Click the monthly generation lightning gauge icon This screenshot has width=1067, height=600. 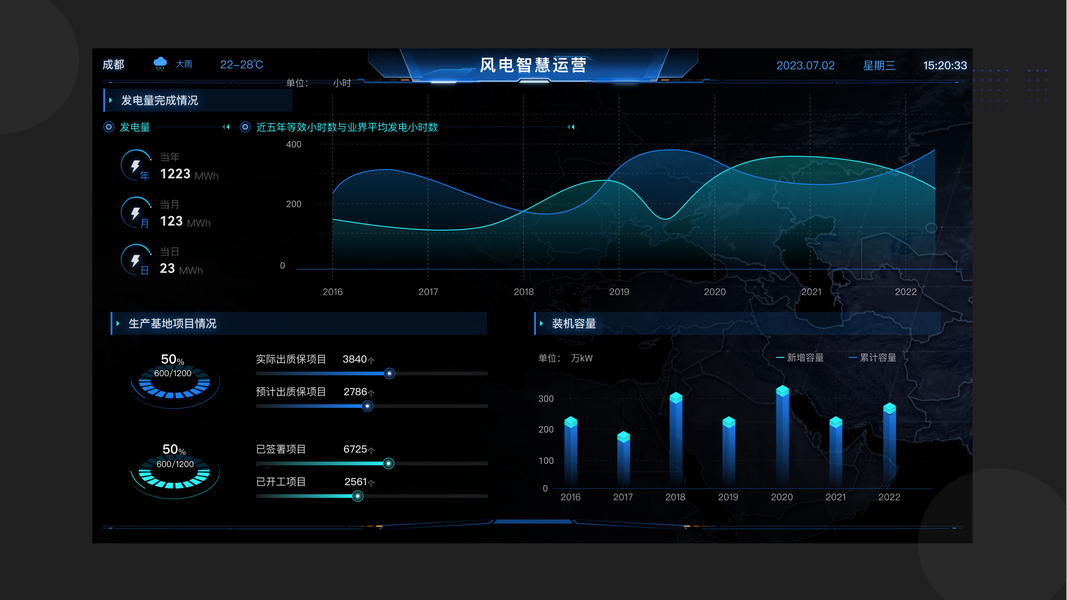[136, 213]
